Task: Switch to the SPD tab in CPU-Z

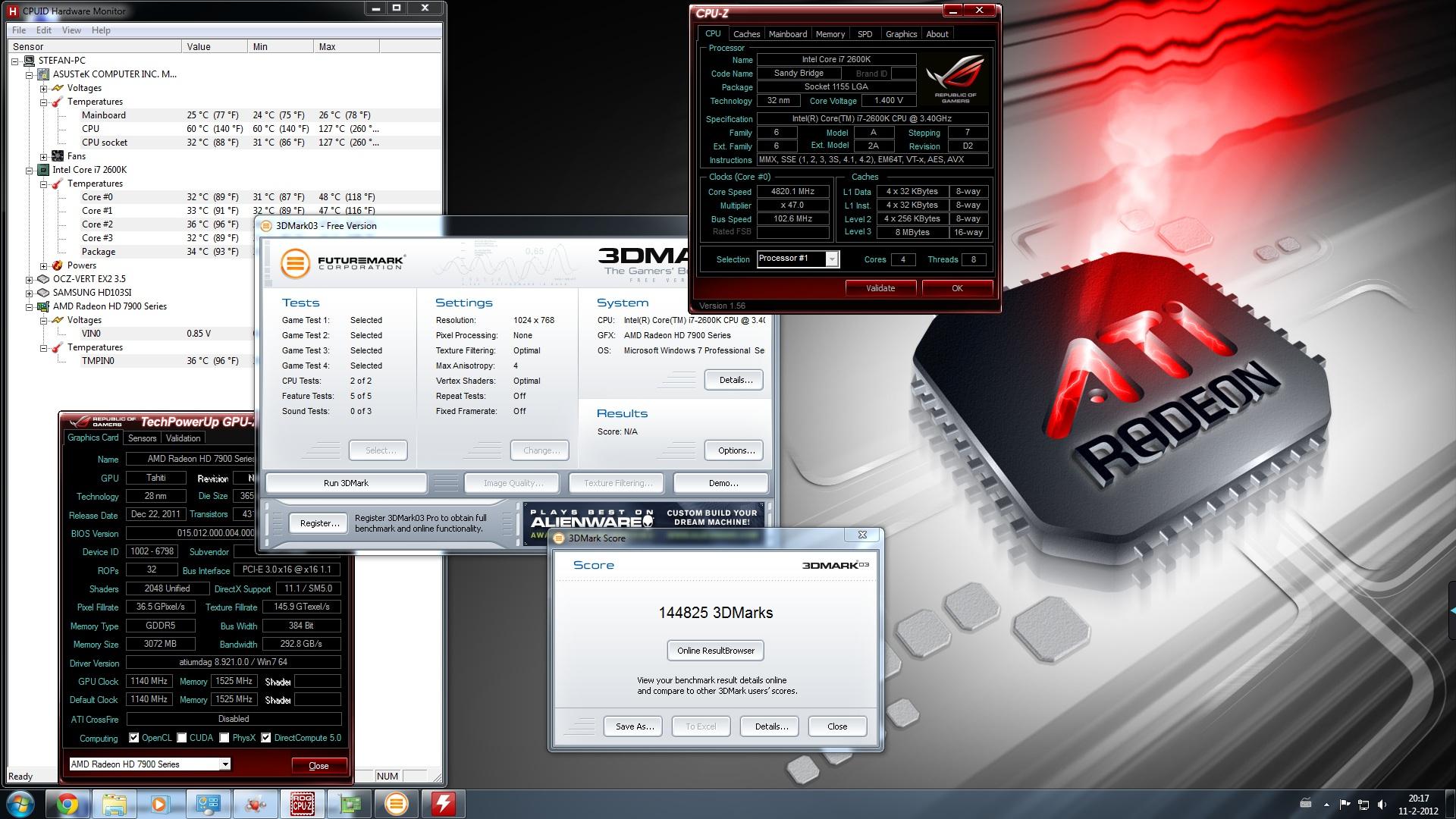Action: (x=864, y=34)
